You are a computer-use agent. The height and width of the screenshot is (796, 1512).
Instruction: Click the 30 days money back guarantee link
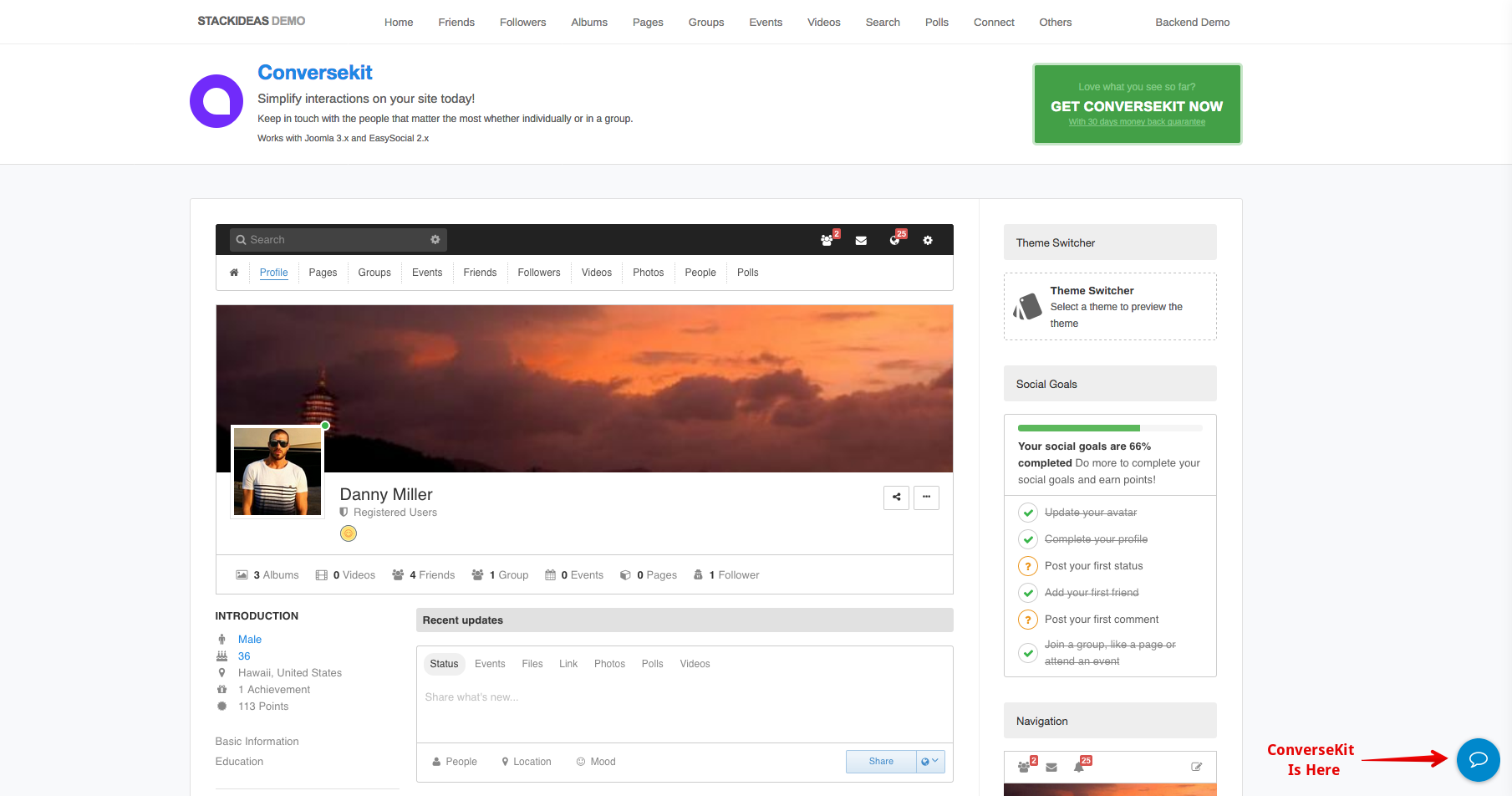click(x=1137, y=122)
